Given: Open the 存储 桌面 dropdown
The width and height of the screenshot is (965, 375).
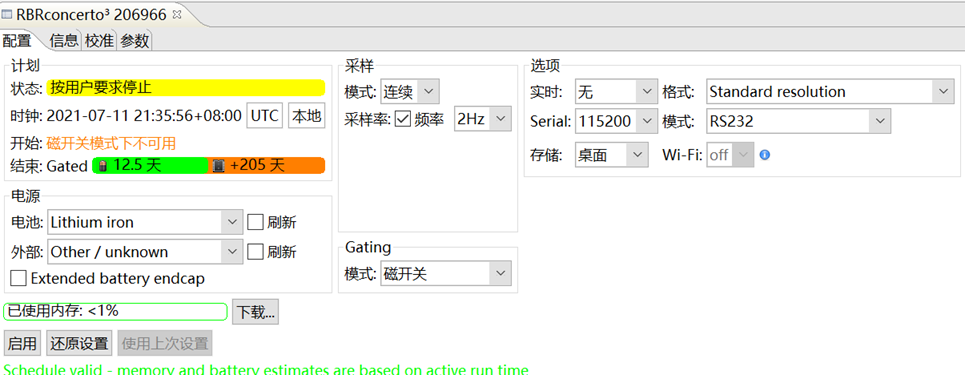Looking at the screenshot, I should (x=612, y=155).
